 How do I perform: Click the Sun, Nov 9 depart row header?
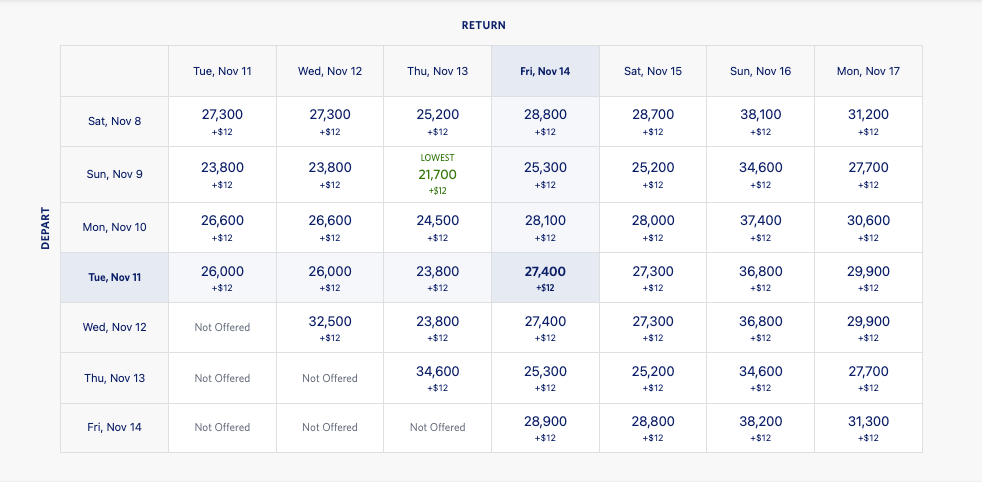114,174
